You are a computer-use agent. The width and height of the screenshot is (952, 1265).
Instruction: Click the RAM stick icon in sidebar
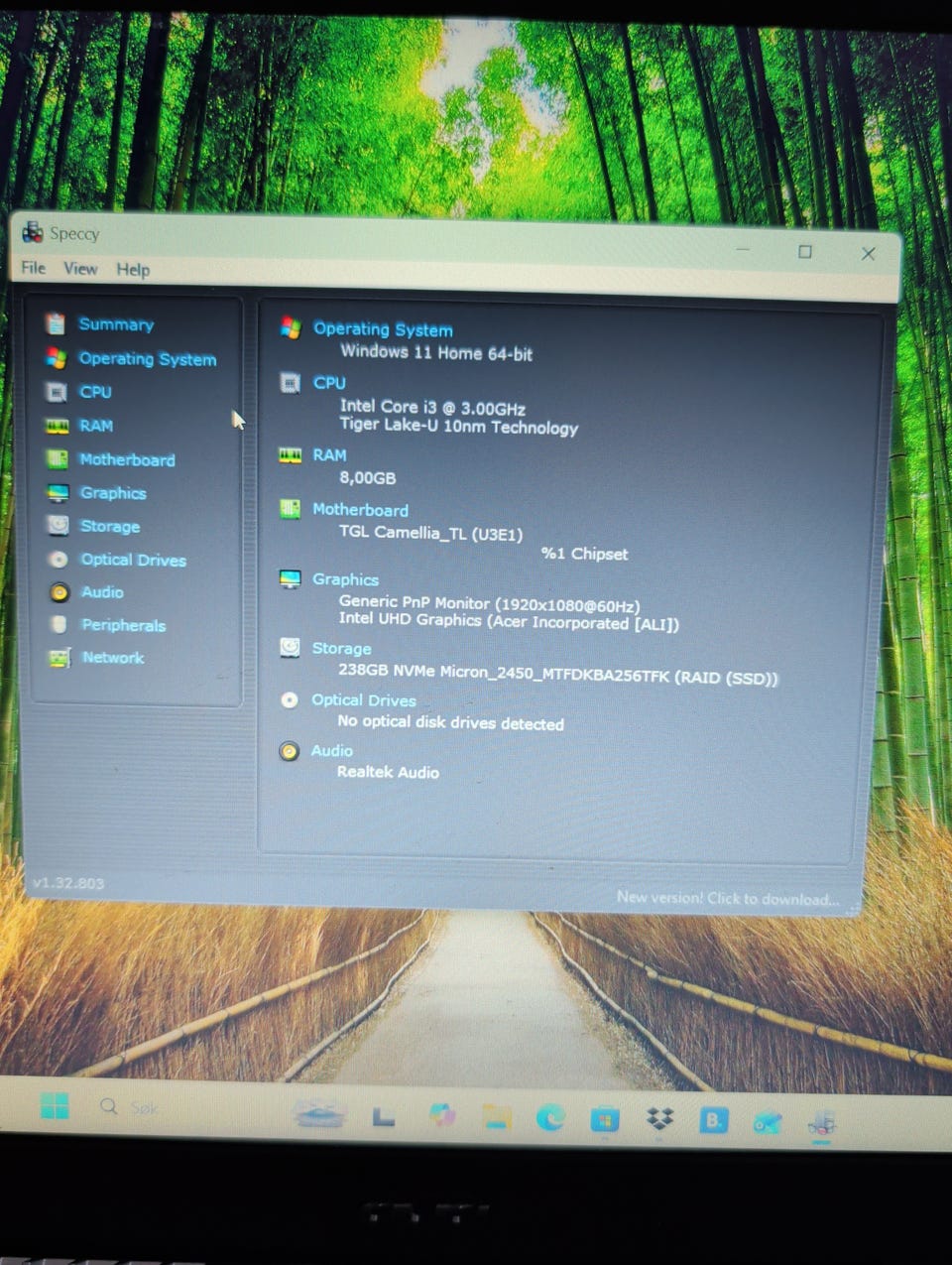pyautogui.click(x=58, y=426)
